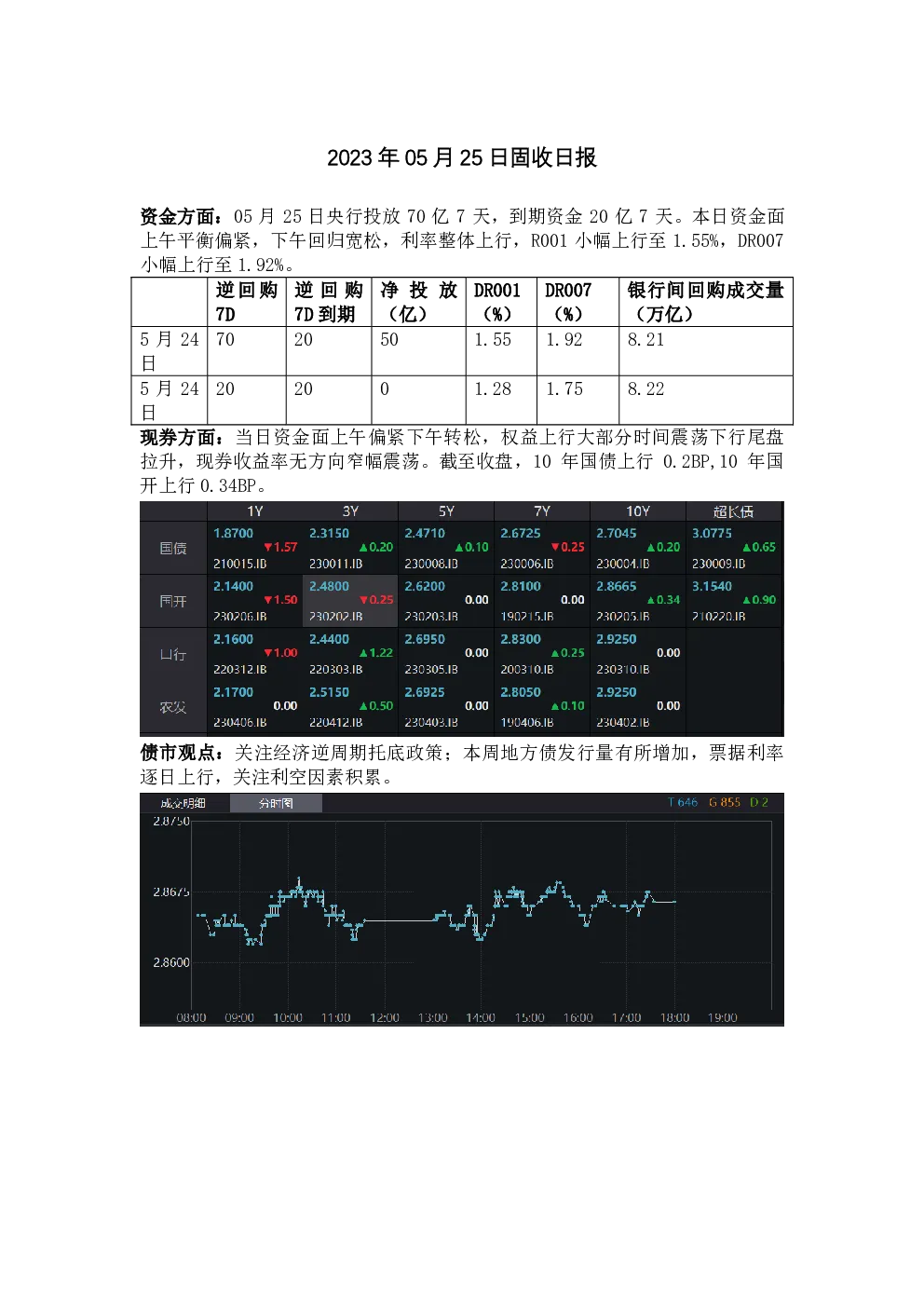Select the 农发 row label

pos(173,708)
